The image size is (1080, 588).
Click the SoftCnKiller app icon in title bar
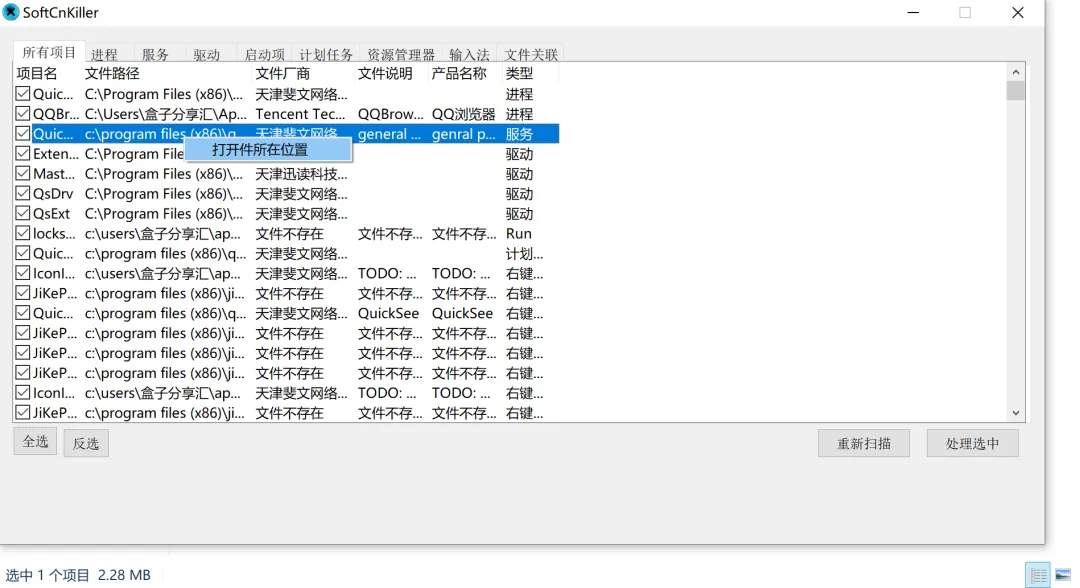(10, 12)
